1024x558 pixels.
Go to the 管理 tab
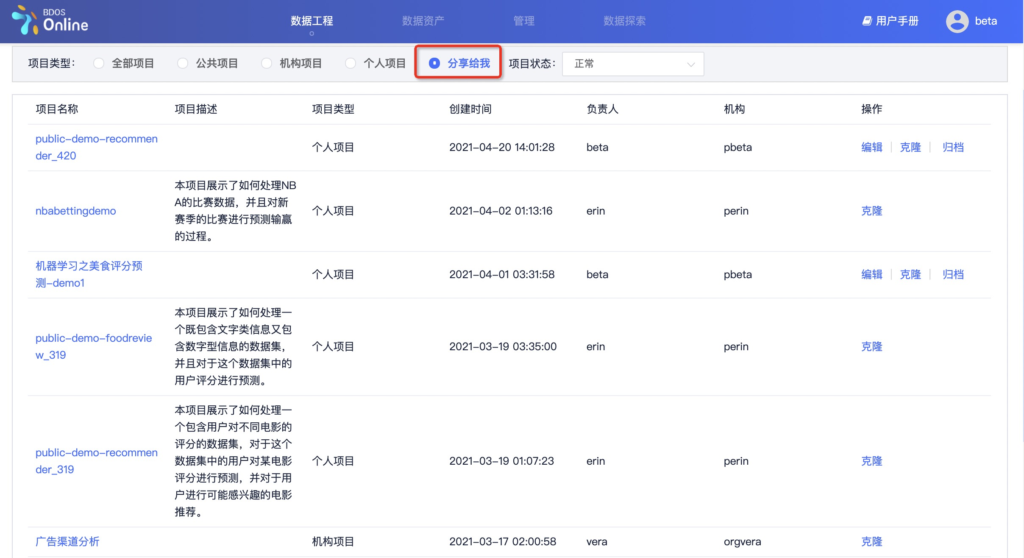point(523,21)
